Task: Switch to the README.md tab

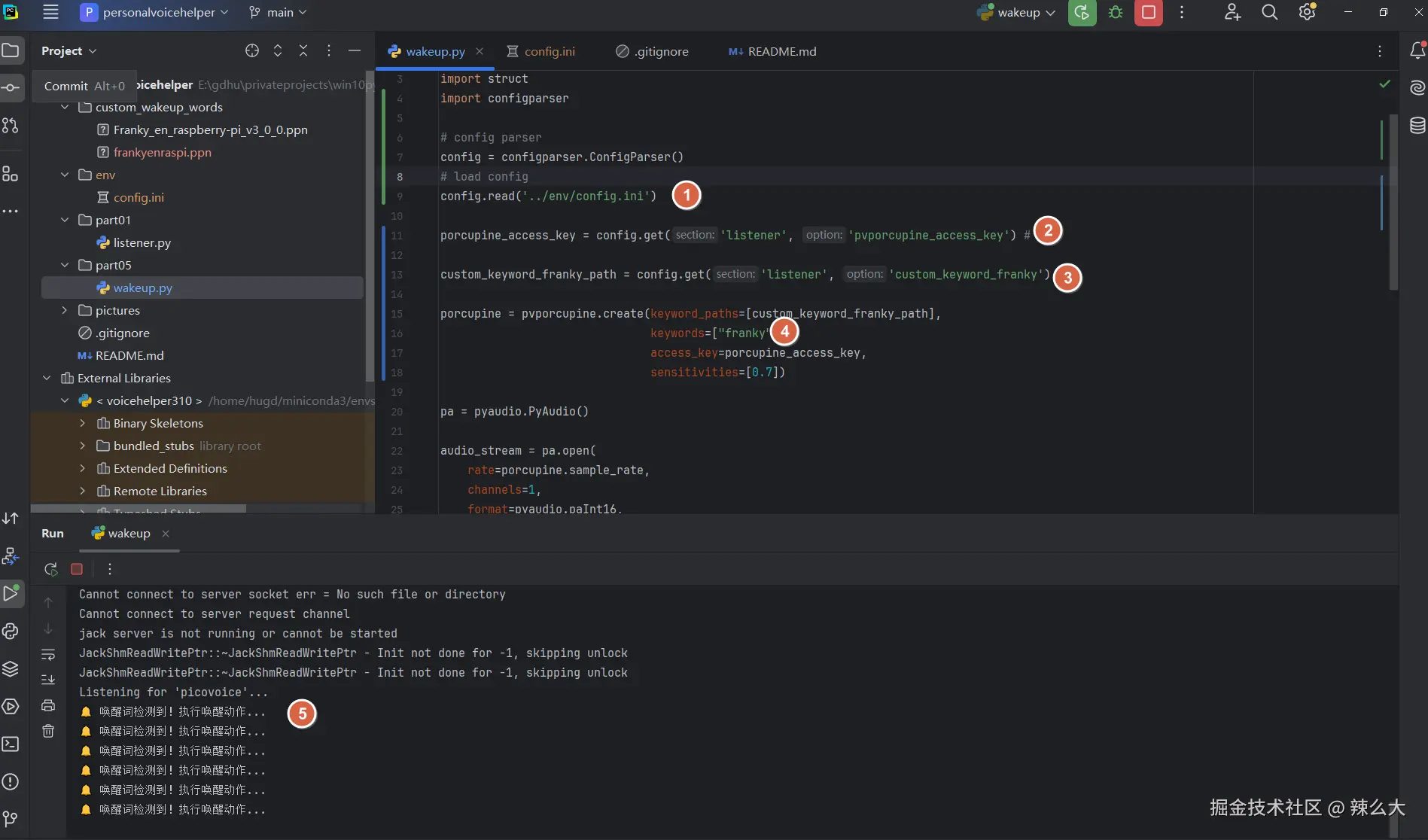Action: 781,51
